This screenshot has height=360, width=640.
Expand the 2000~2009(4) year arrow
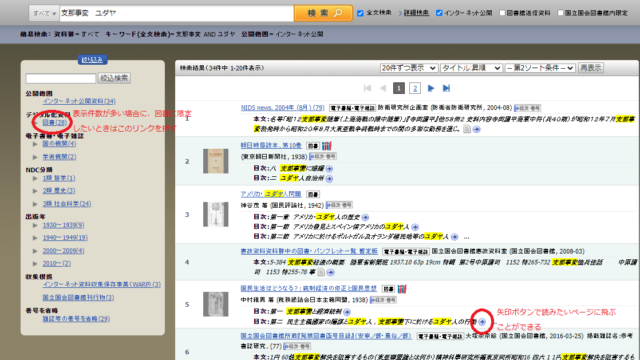pos(35,251)
